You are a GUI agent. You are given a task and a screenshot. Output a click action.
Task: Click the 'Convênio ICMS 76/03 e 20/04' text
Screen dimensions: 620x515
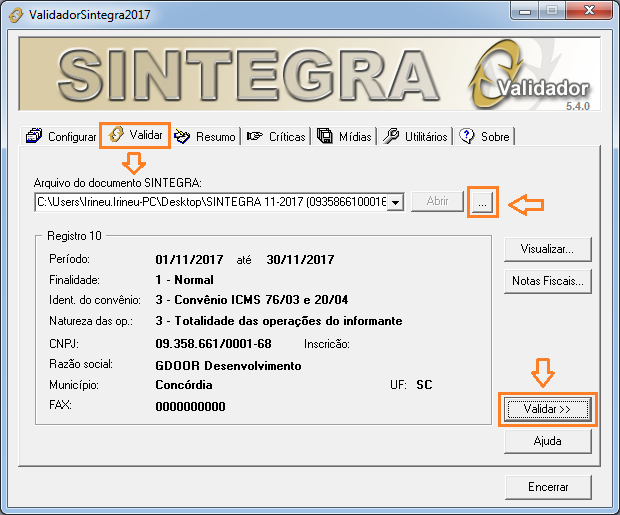[x=261, y=300]
